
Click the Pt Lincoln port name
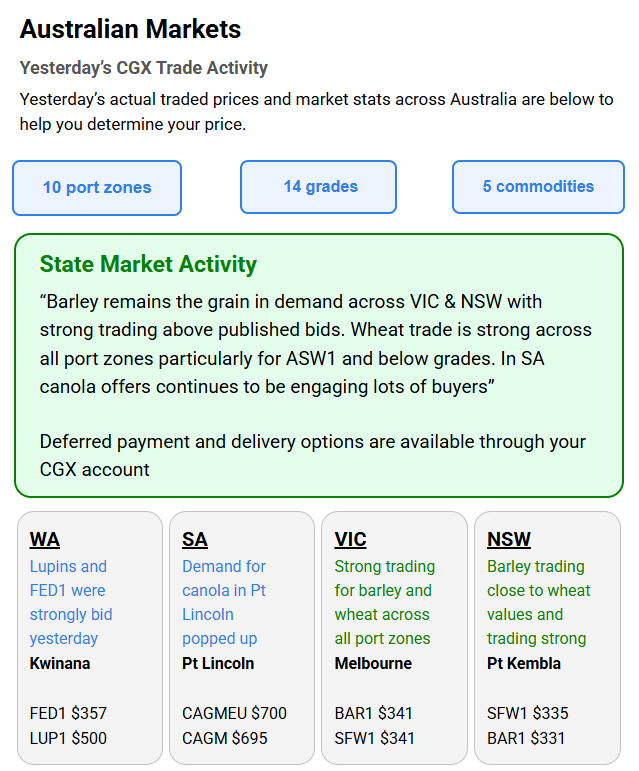tap(218, 663)
